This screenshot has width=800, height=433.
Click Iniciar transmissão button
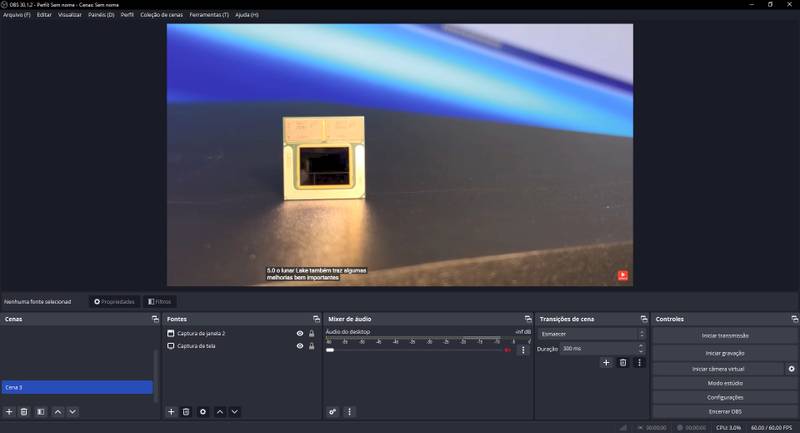tap(724, 336)
